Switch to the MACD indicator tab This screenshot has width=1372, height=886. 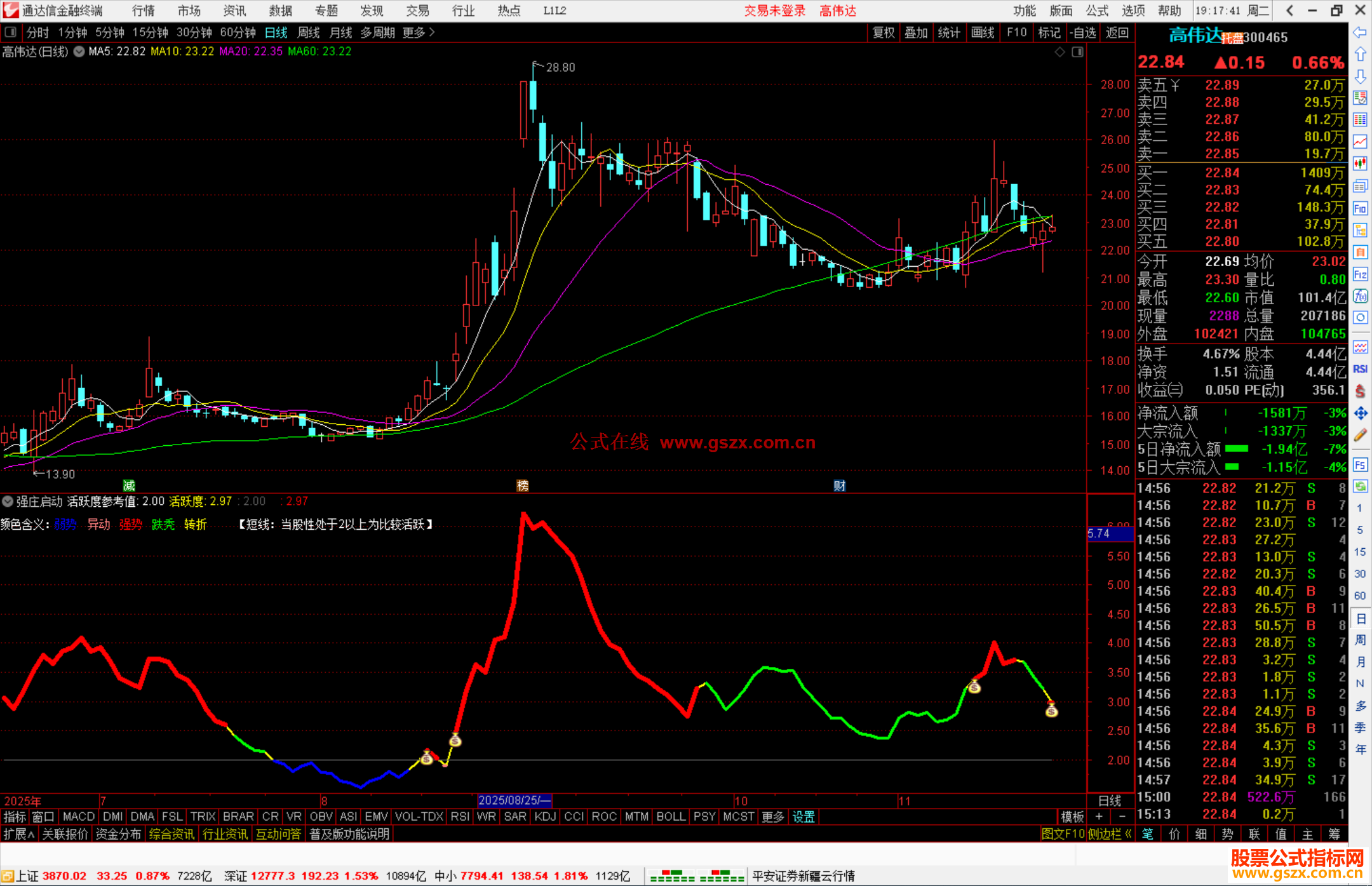click(78, 817)
